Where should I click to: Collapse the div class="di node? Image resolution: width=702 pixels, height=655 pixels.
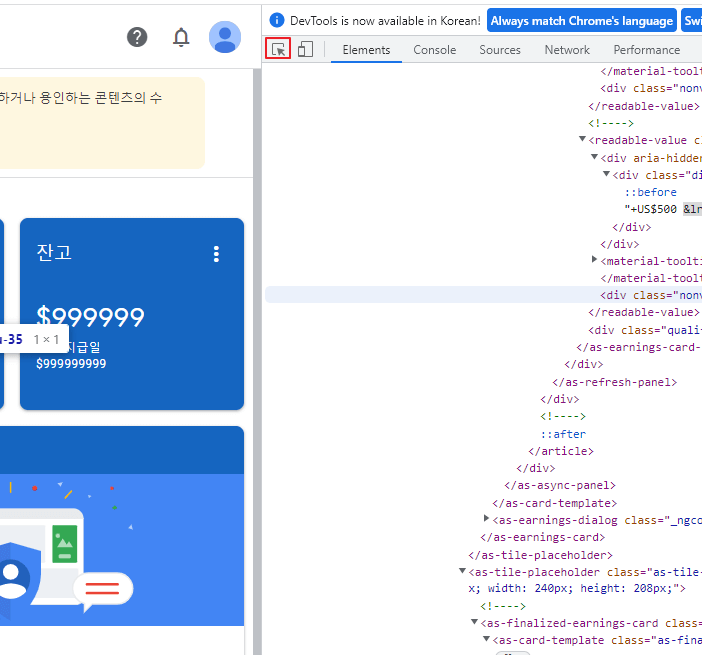[607, 174]
